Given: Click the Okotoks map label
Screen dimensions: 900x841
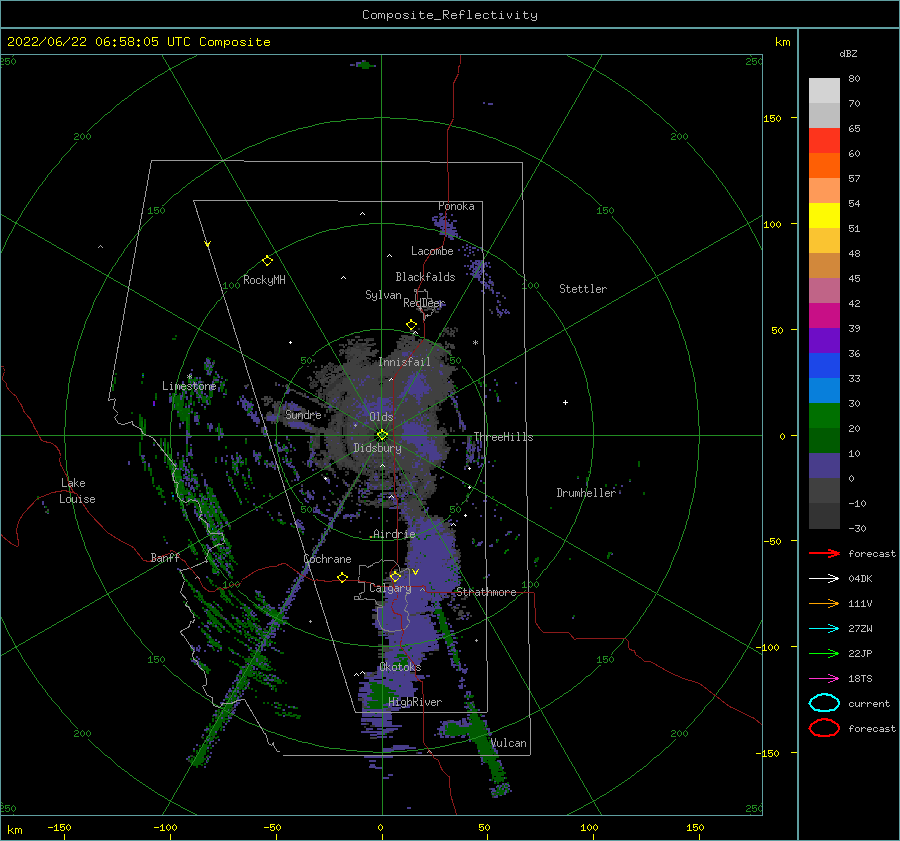Looking at the screenshot, I should pos(400,666).
